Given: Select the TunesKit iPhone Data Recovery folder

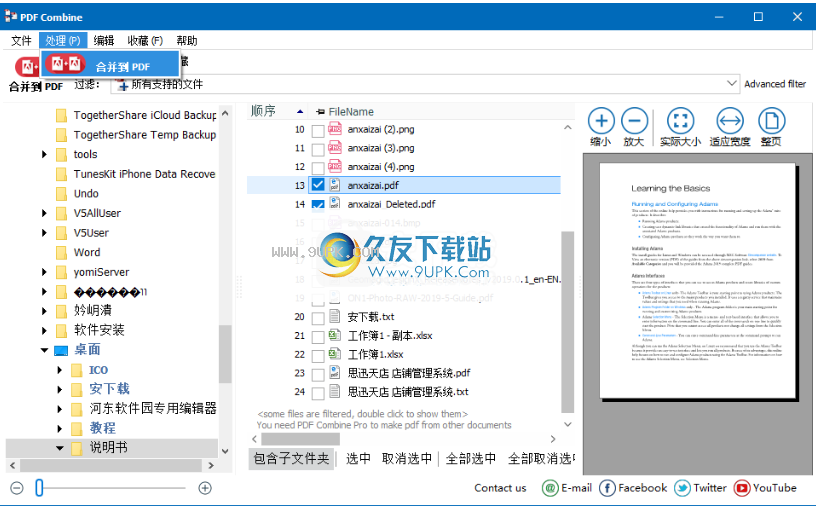Looking at the screenshot, I should tap(144, 174).
